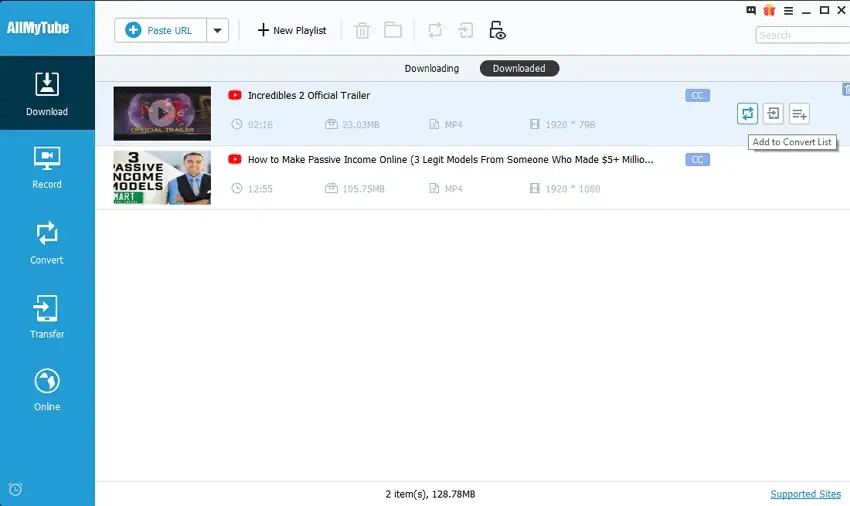The height and width of the screenshot is (506, 850).
Task: Toggle CC badge on Incredibles 2 trailer
Action: [697, 95]
